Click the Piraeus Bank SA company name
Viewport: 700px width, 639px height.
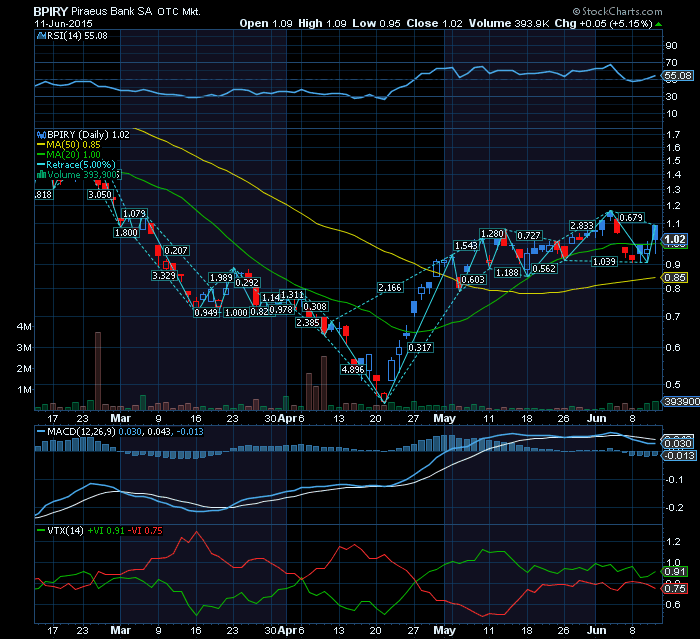(112, 11)
